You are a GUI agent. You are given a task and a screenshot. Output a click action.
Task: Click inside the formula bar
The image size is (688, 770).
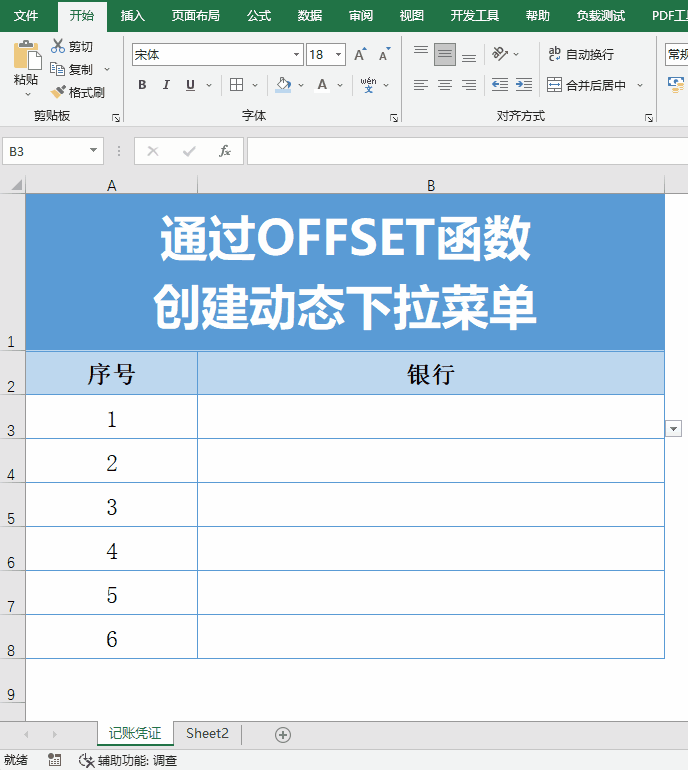tap(468, 151)
